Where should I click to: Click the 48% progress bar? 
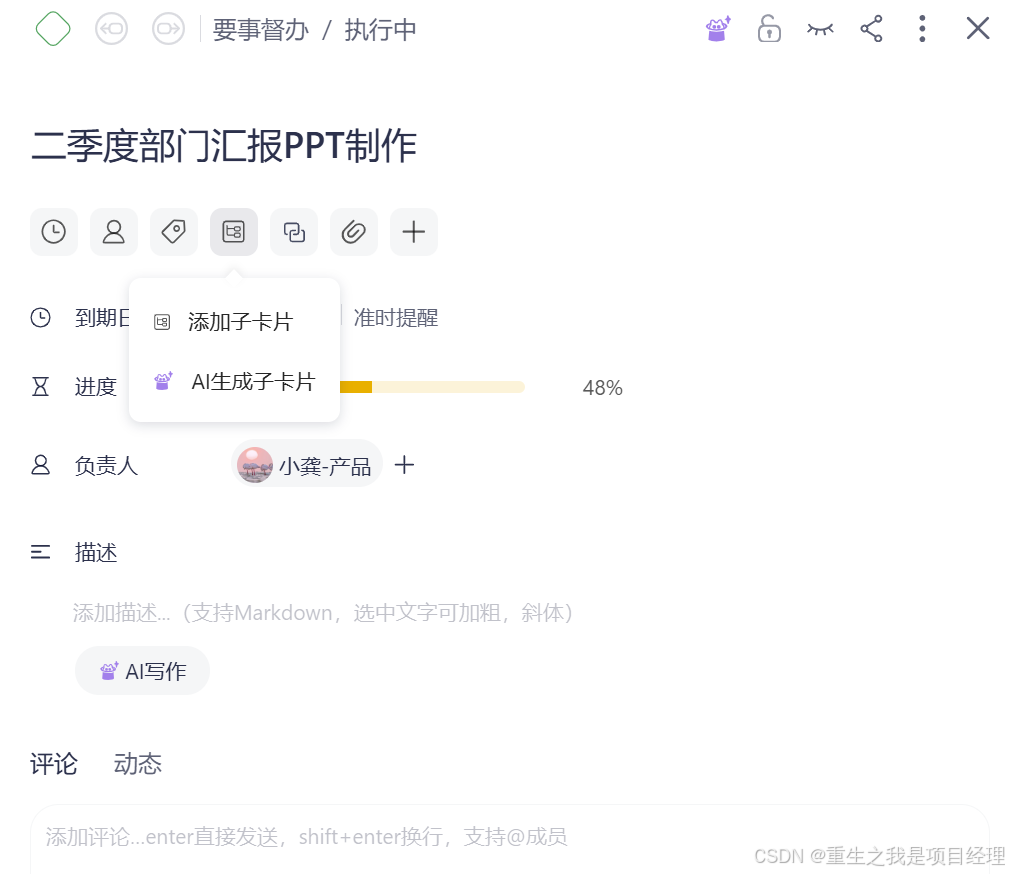click(x=432, y=387)
